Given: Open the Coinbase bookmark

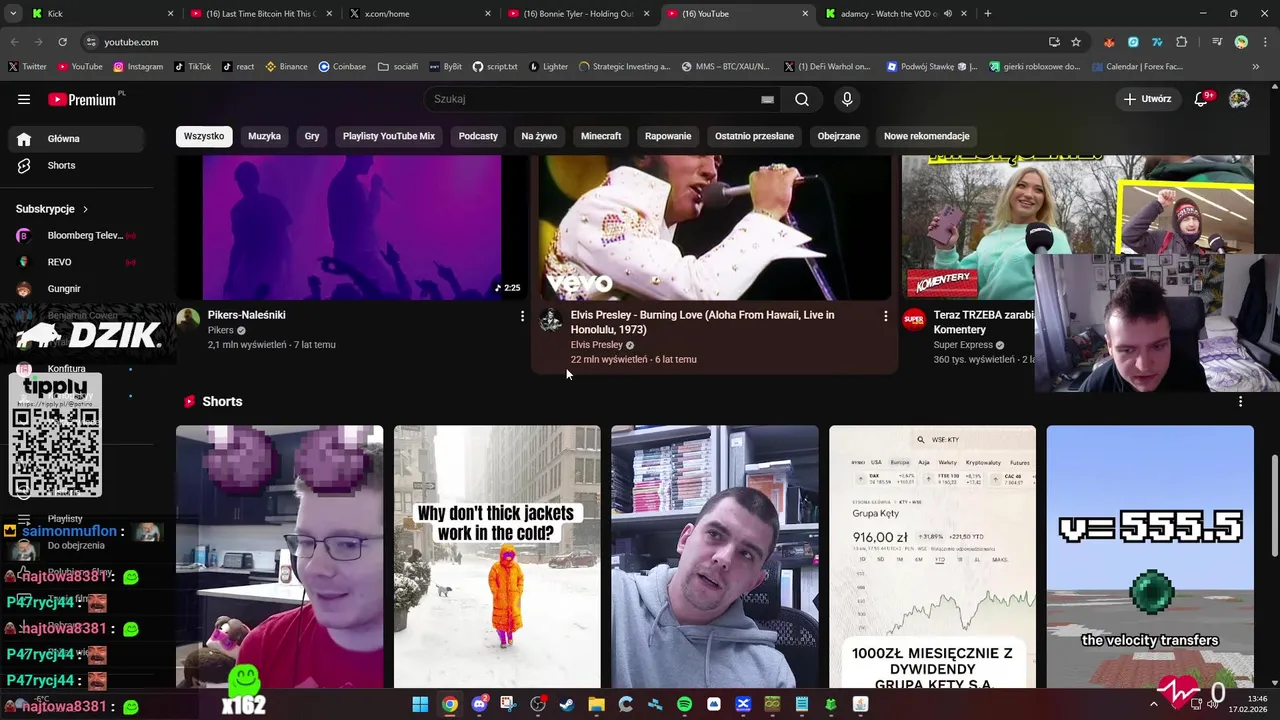Looking at the screenshot, I should [x=342, y=67].
